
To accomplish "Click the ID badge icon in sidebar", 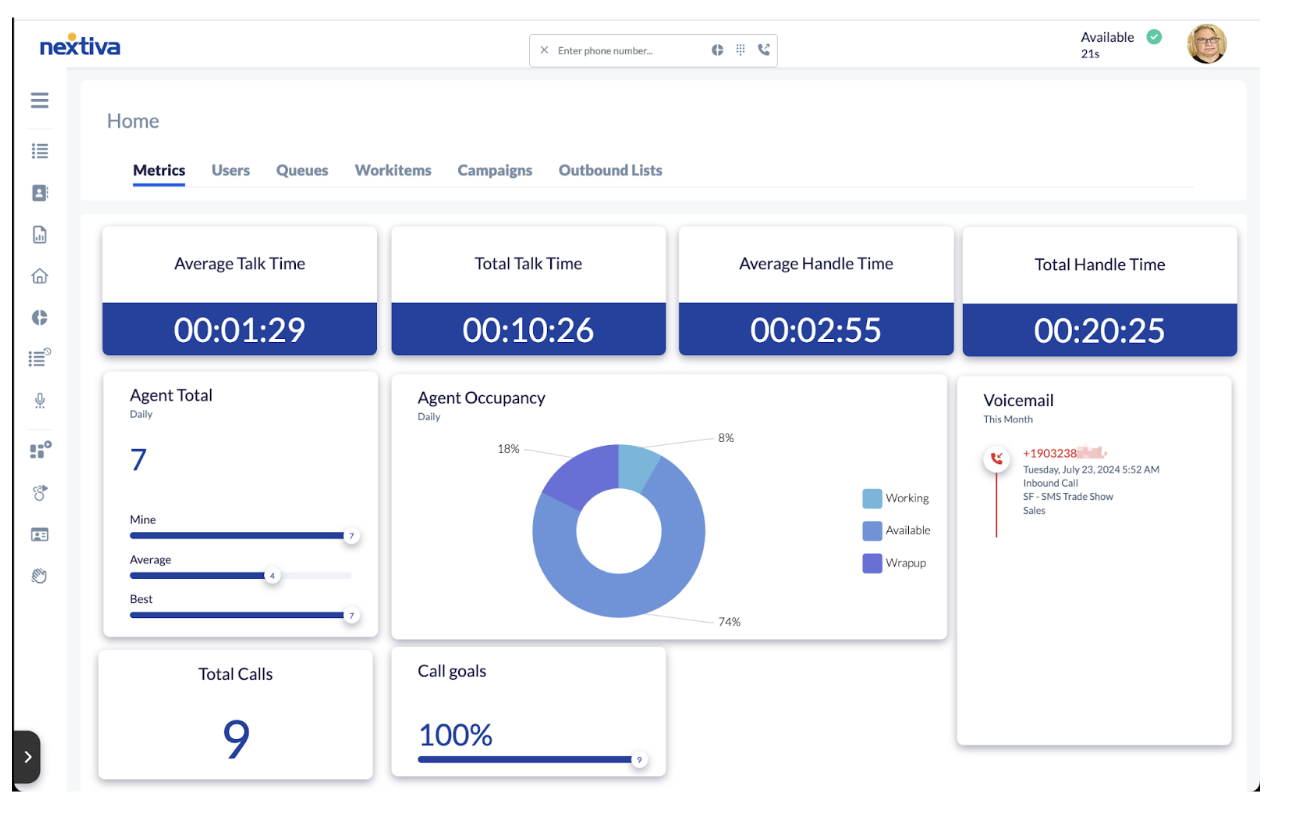I will (x=39, y=534).
